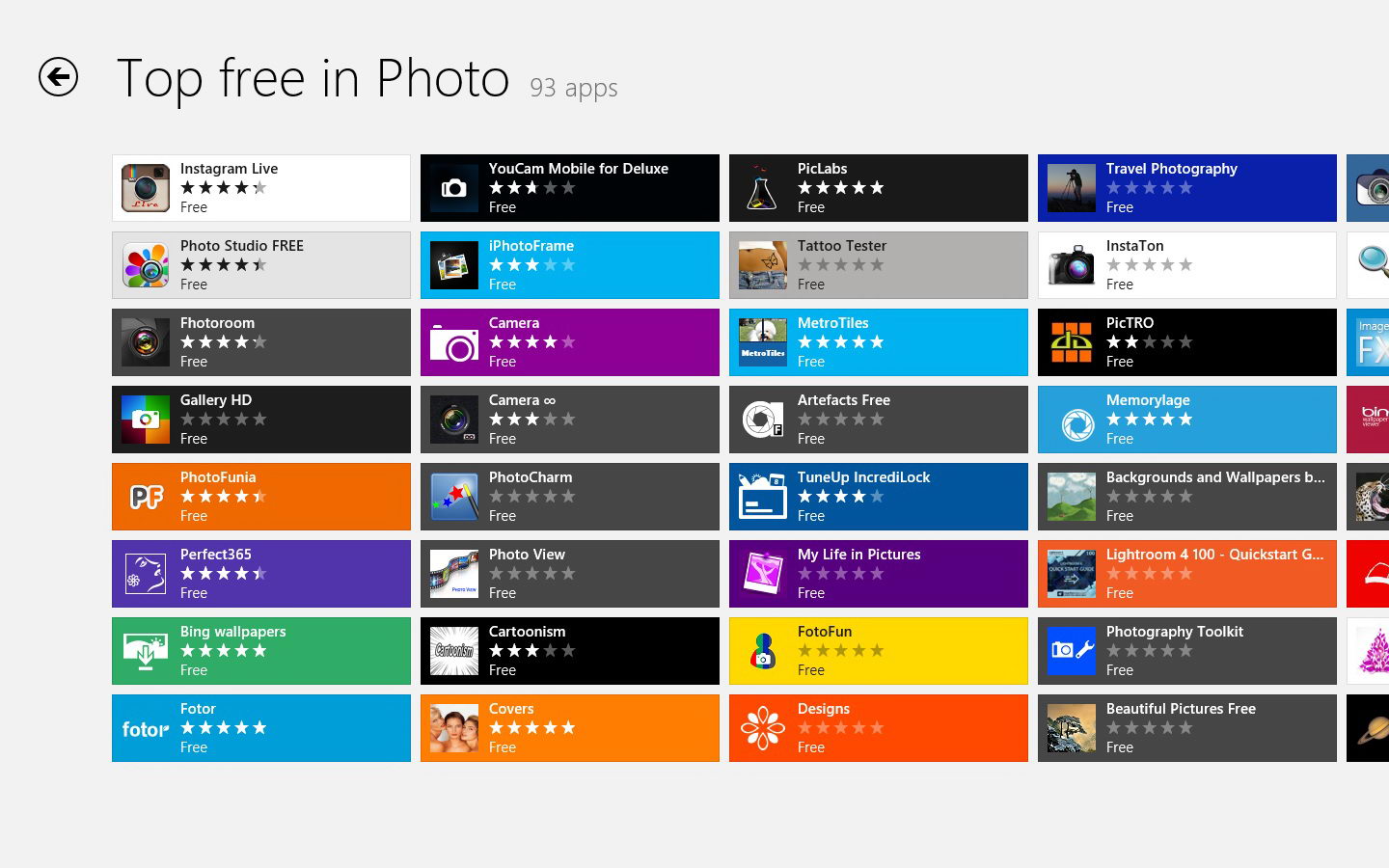This screenshot has height=868, width=1389.
Task: Click the My Life in Pictures icon
Action: point(763,574)
